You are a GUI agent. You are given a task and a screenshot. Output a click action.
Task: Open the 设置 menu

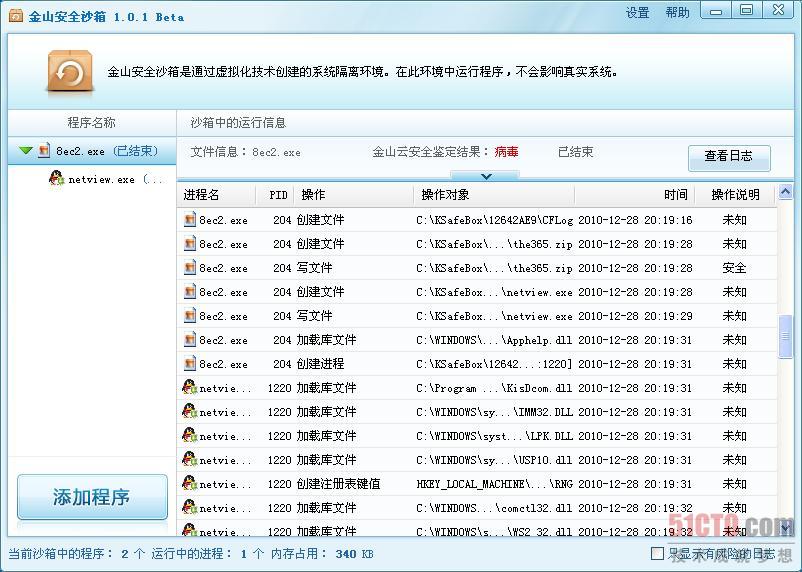coord(637,13)
